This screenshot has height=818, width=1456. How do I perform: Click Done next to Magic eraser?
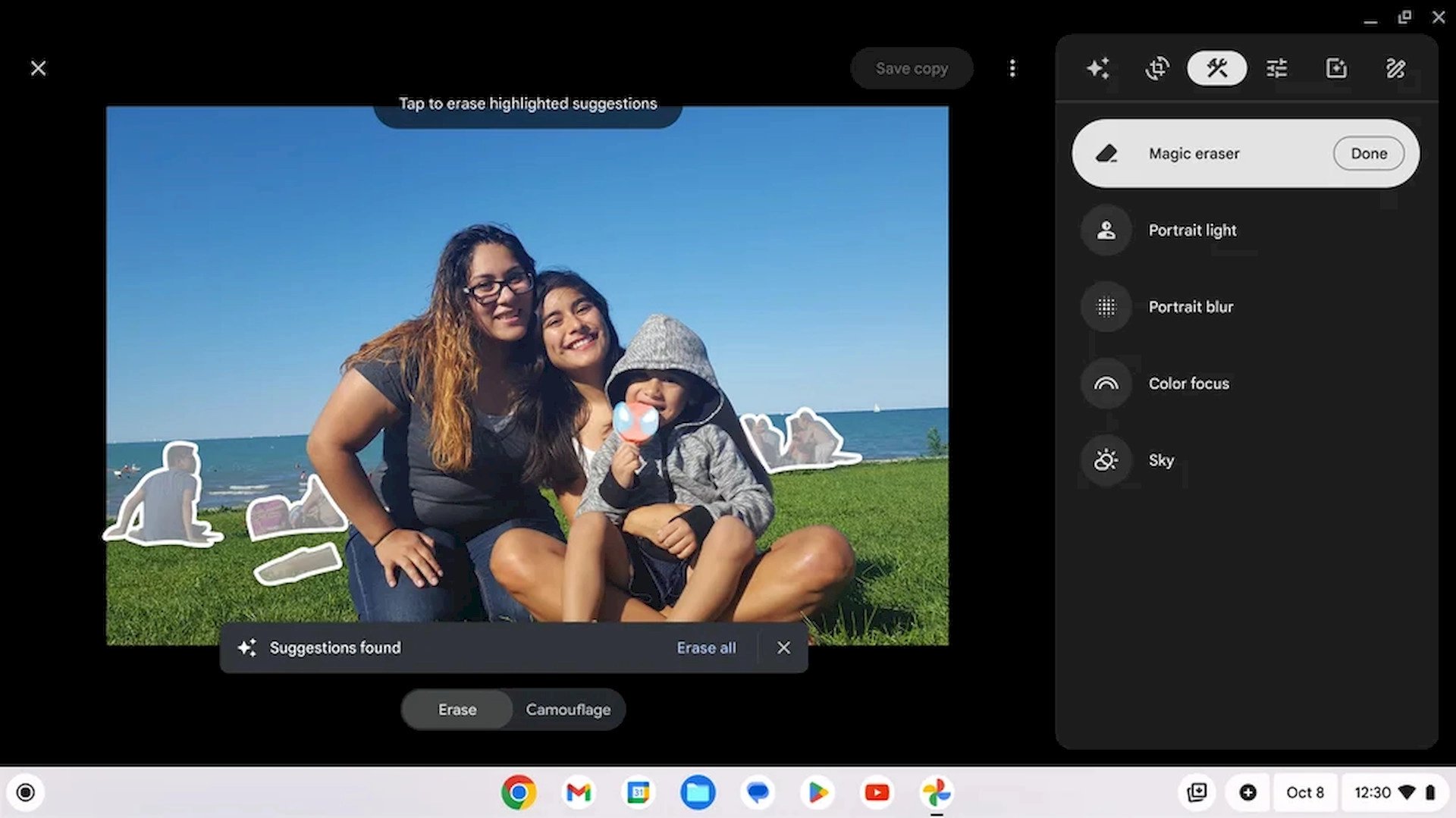(x=1368, y=153)
